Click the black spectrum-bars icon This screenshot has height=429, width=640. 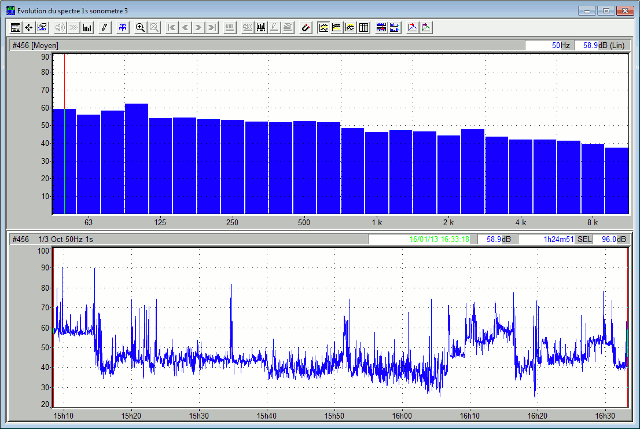point(261,27)
